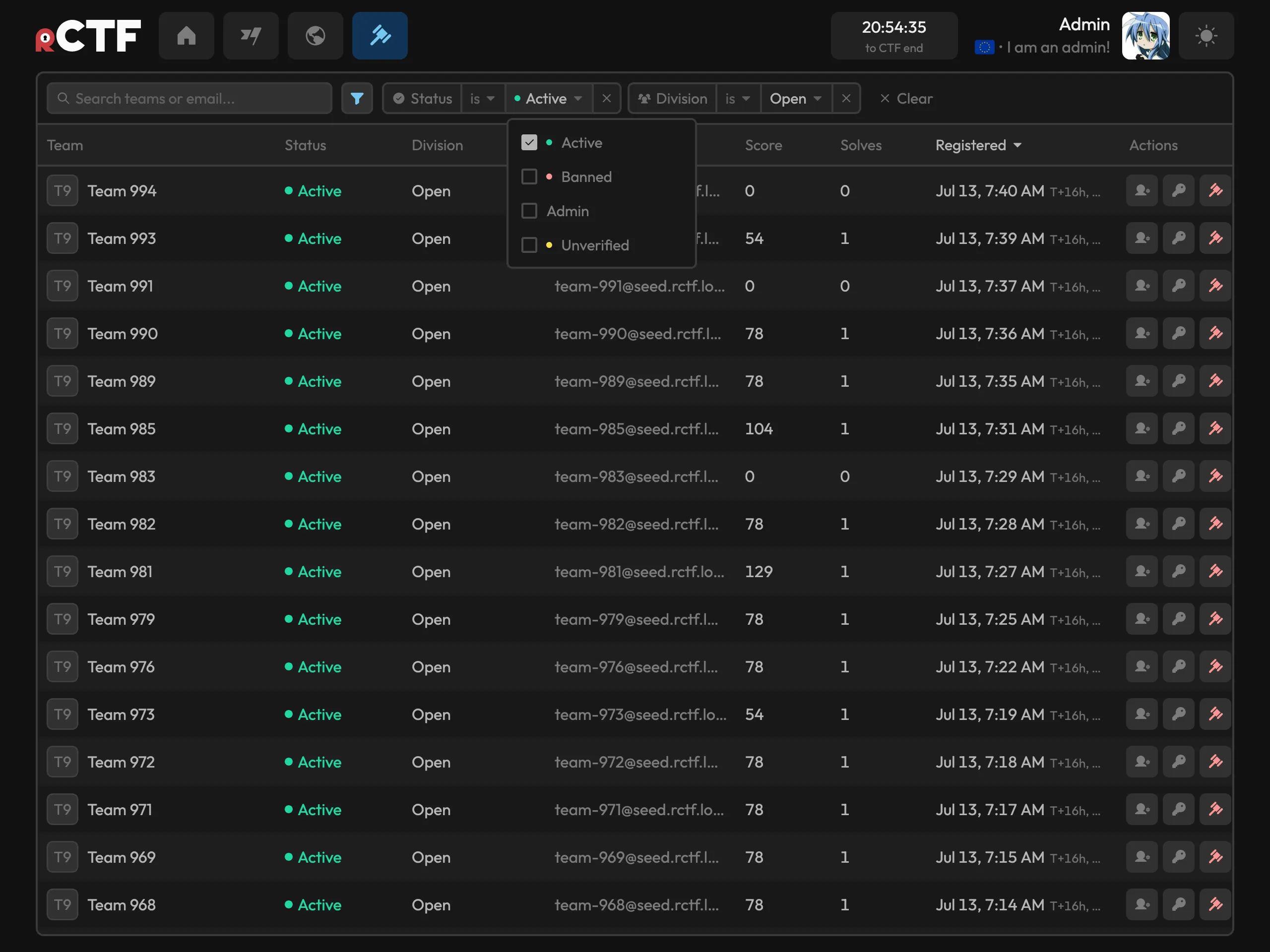The width and height of the screenshot is (1270, 952).
Task: Toggle the light theme sun icon
Action: pyautogui.click(x=1206, y=36)
